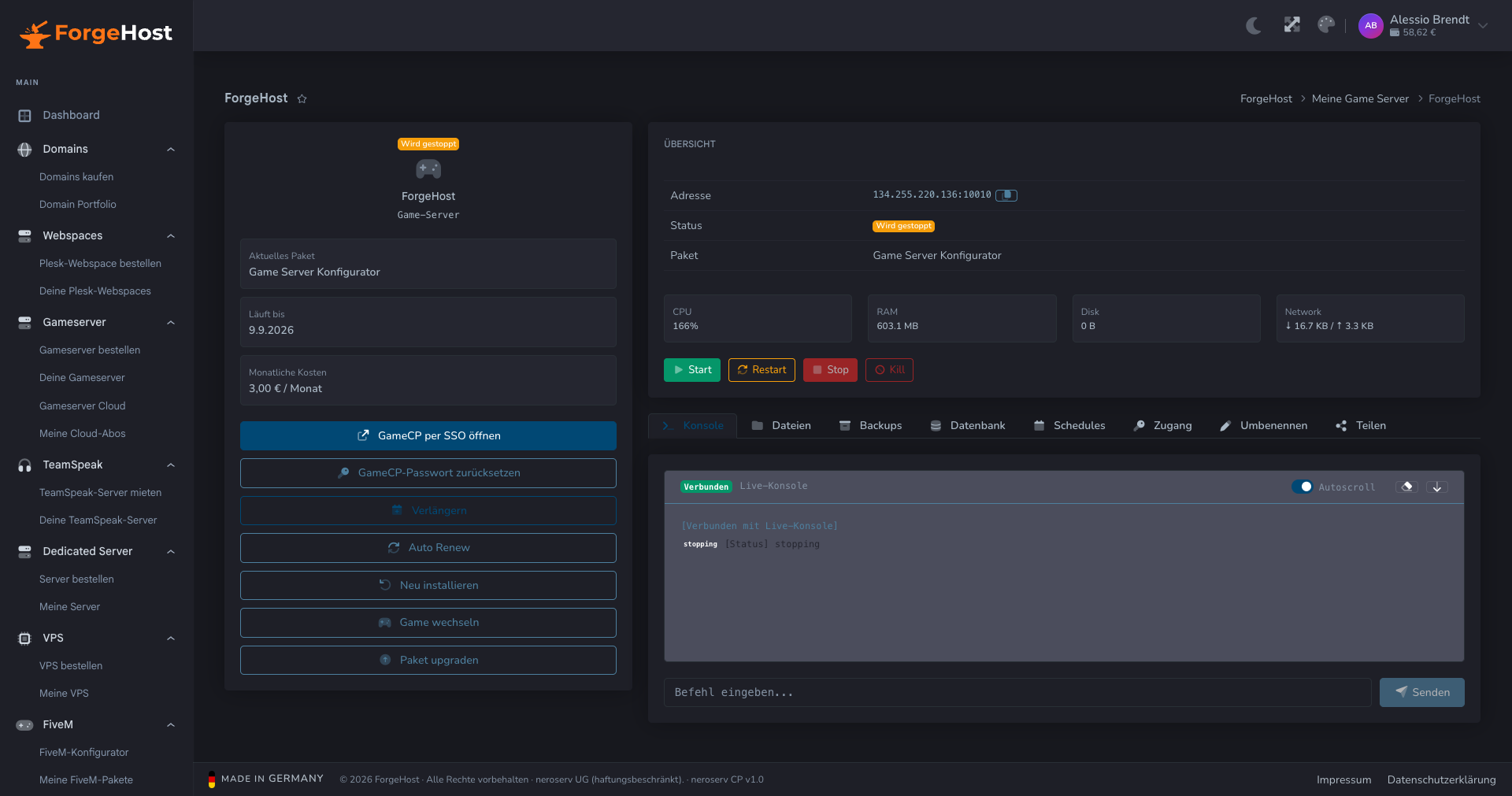Toggle the Autoscroll switch

tap(1303, 487)
